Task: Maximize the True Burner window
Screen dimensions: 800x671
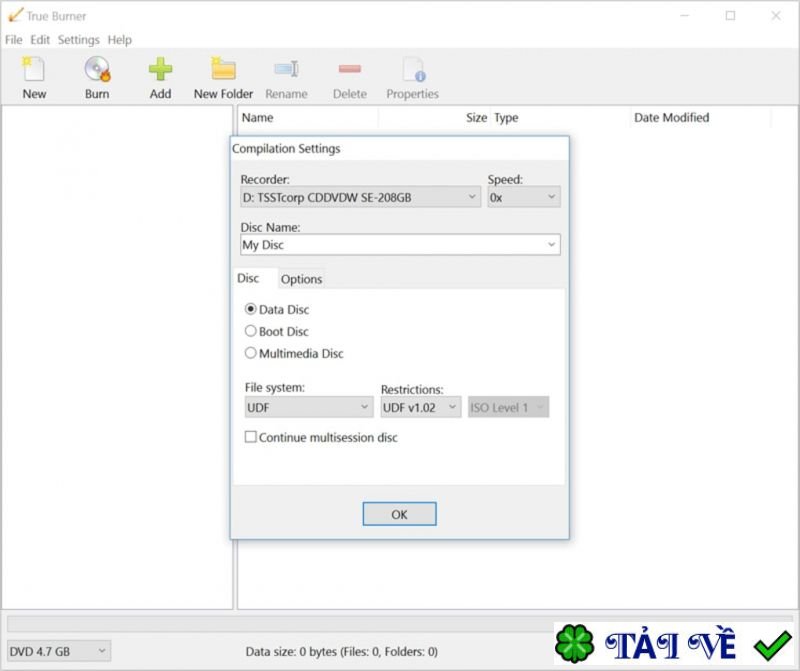Action: click(x=731, y=16)
